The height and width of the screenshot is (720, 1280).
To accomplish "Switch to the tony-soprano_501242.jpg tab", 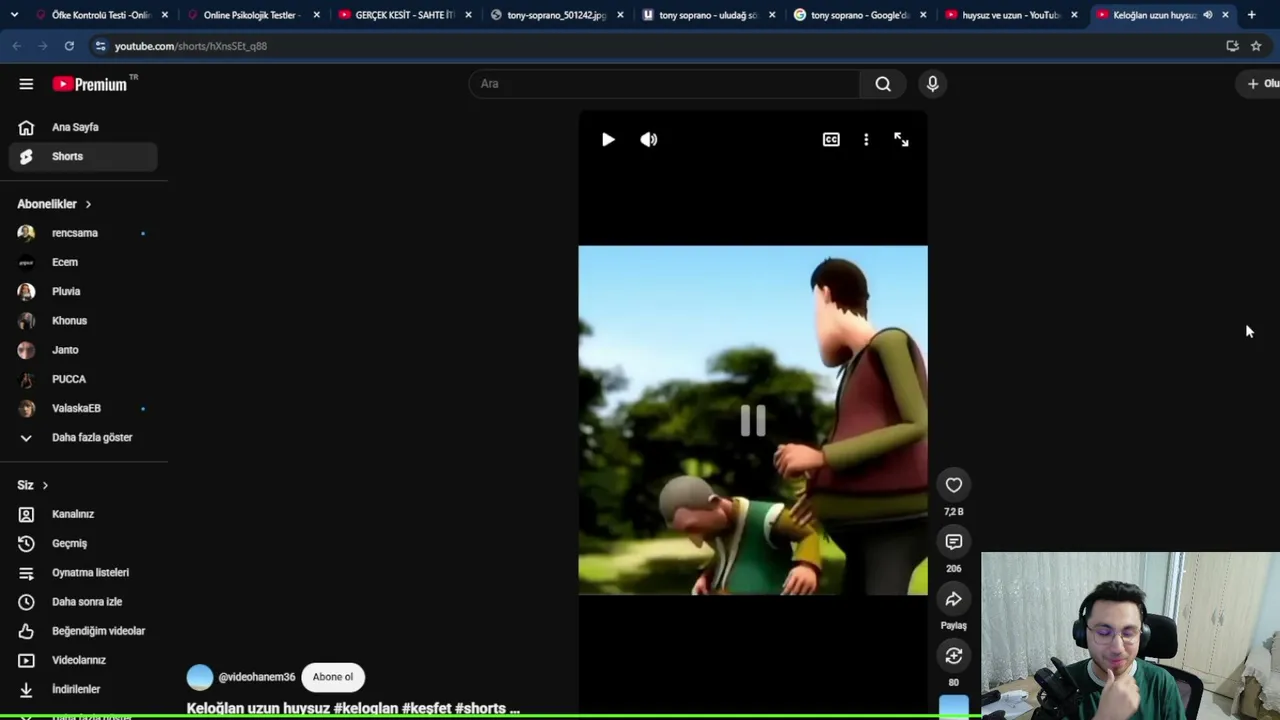I will coord(556,15).
